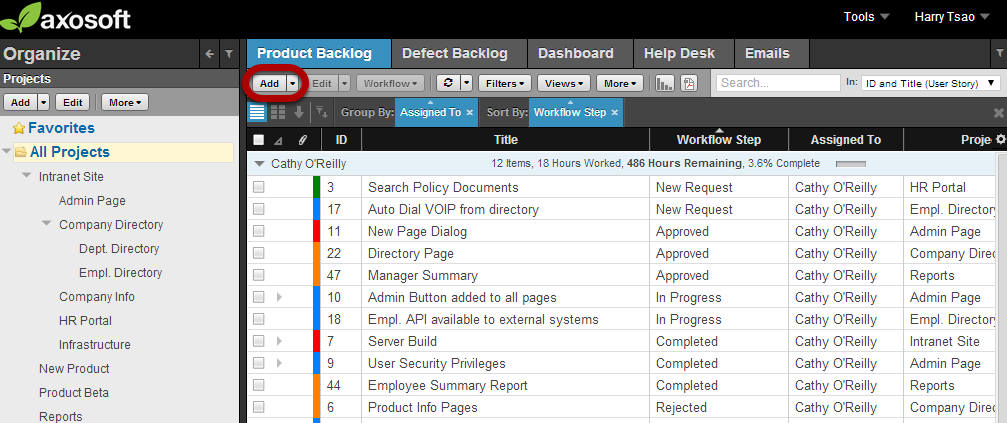Click the Projects panel Edit button

pyautogui.click(x=73, y=103)
